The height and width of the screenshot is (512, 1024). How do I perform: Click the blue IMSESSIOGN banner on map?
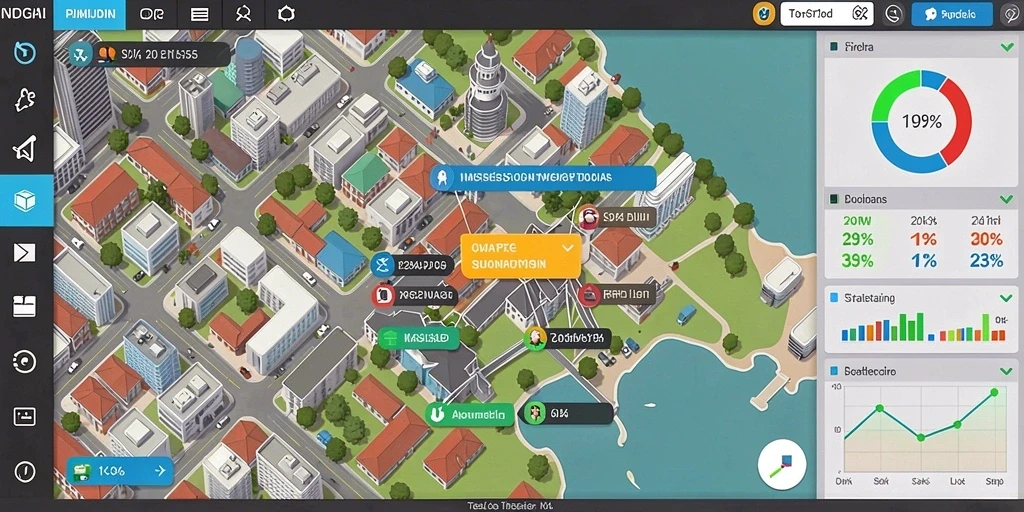point(543,178)
